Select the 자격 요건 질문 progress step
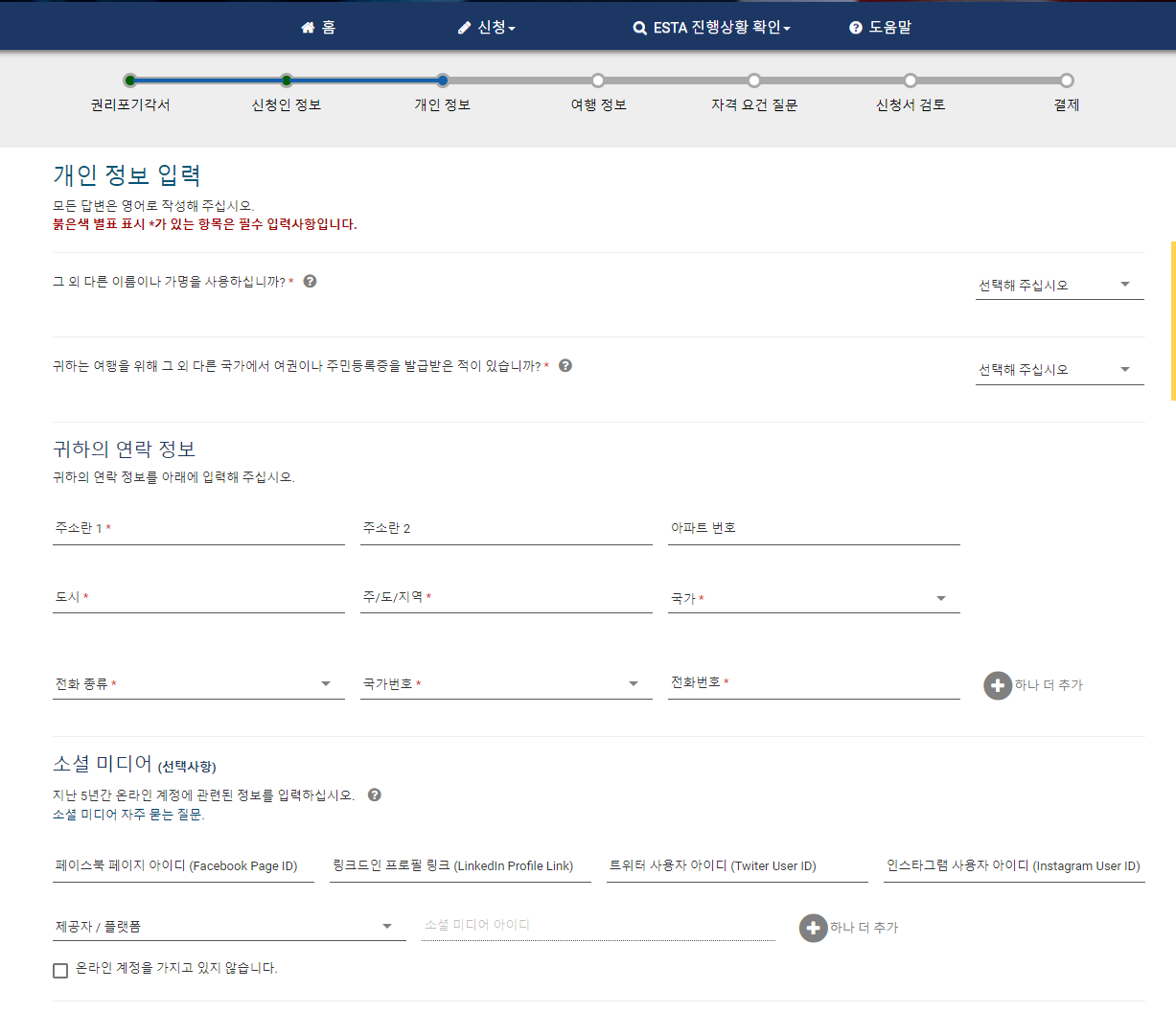 pos(754,94)
